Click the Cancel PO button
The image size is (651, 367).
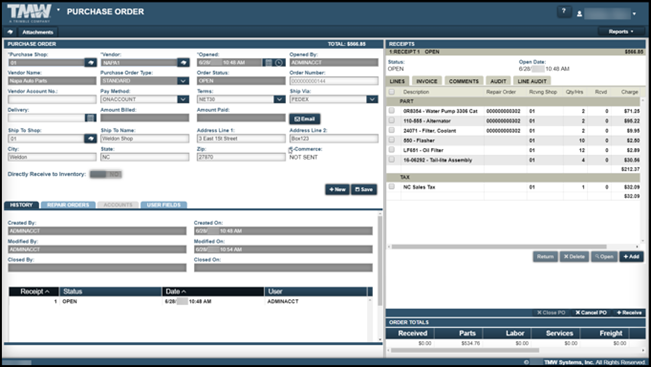[x=591, y=313]
